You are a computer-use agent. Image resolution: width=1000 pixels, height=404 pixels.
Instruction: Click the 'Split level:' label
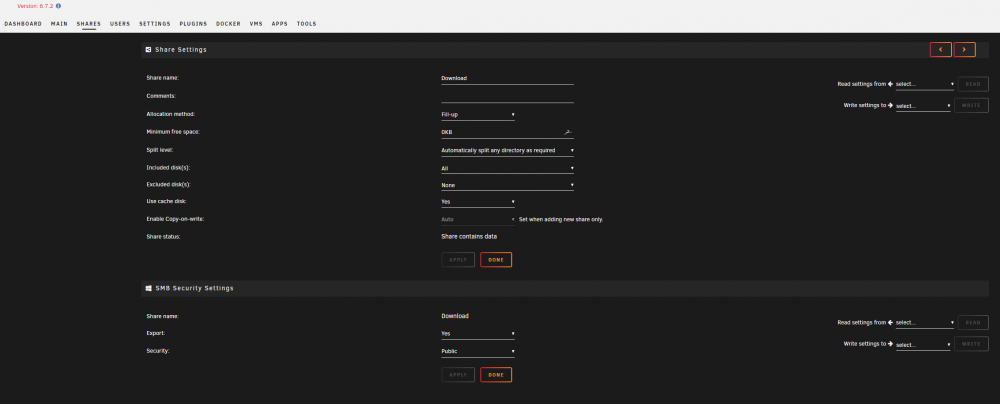(x=159, y=150)
